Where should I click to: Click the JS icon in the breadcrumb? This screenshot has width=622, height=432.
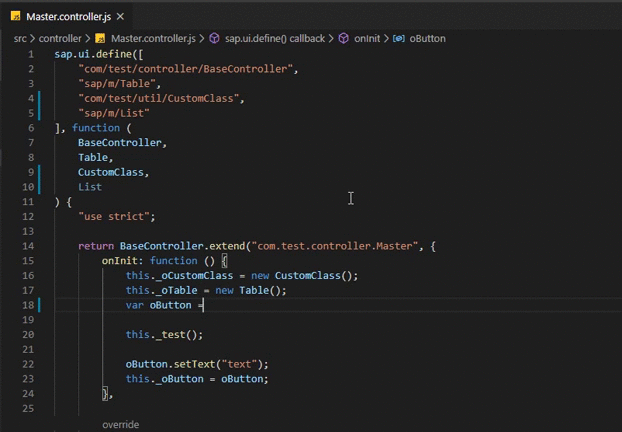pyautogui.click(x=100, y=38)
